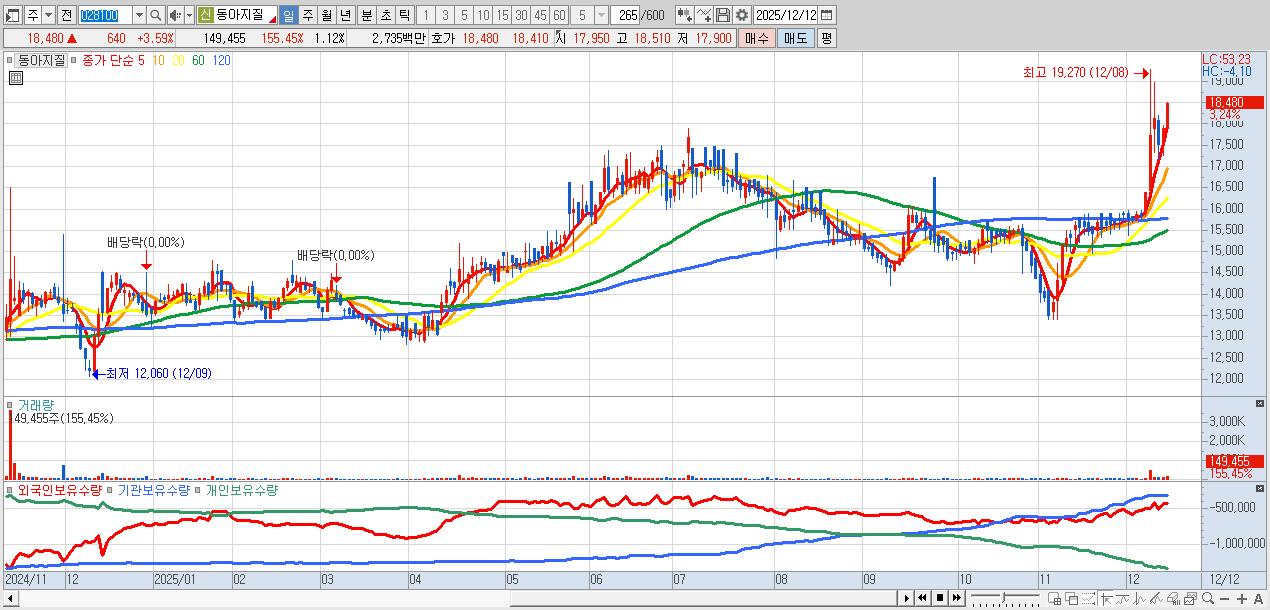Click the candle count field showing 265
Image resolution: width=1270 pixels, height=610 pixels.
pyautogui.click(x=627, y=15)
